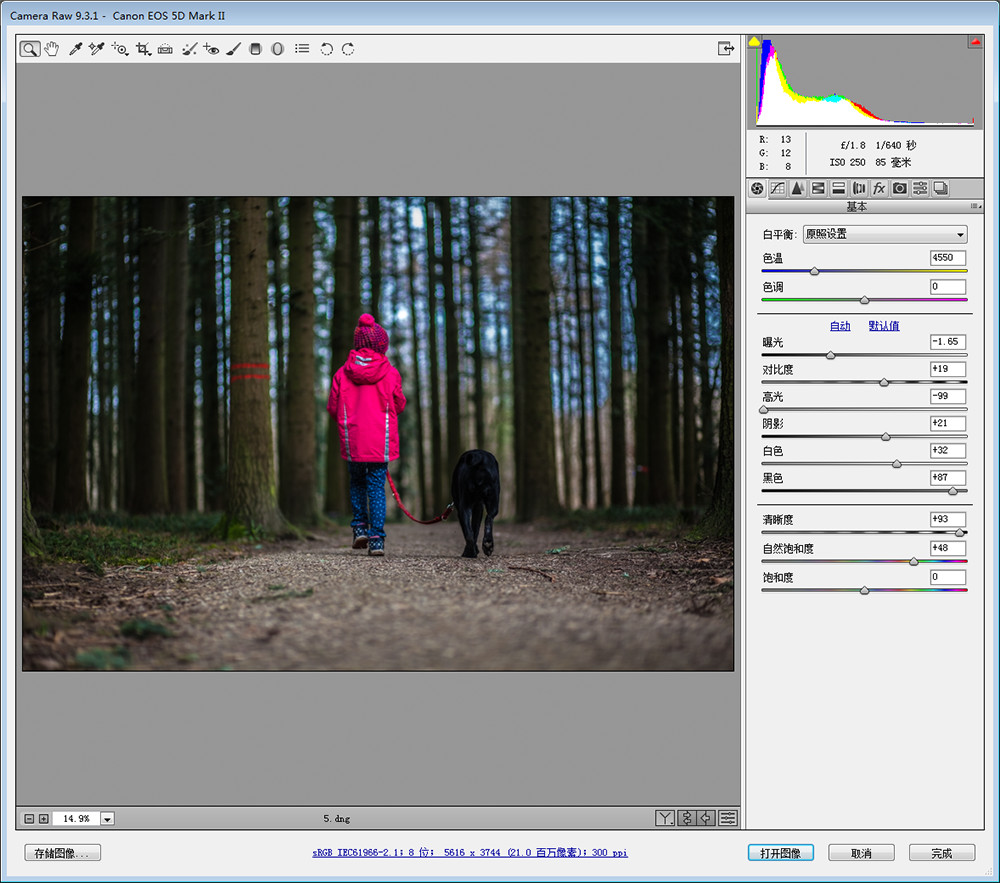Screen dimensions: 1000x883
Task: Pick the Graduated Filter tool
Action: [x=255, y=49]
